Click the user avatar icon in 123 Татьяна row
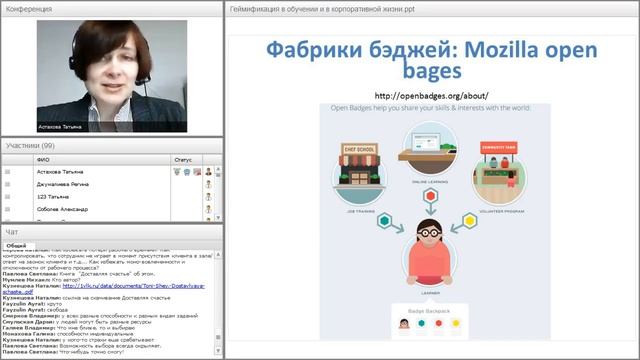640x360 pixels. tap(209, 197)
